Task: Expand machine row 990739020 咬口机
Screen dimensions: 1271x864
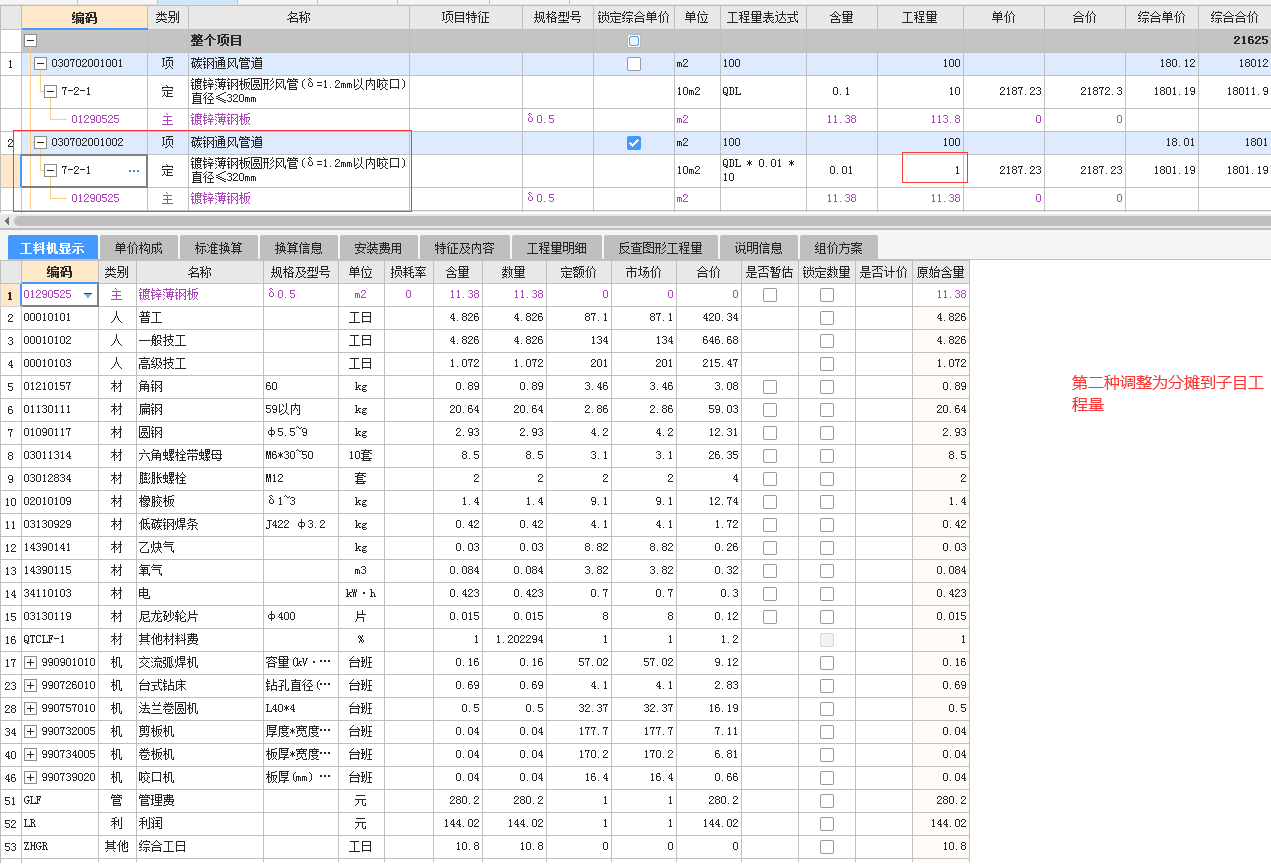Action: click(30, 778)
